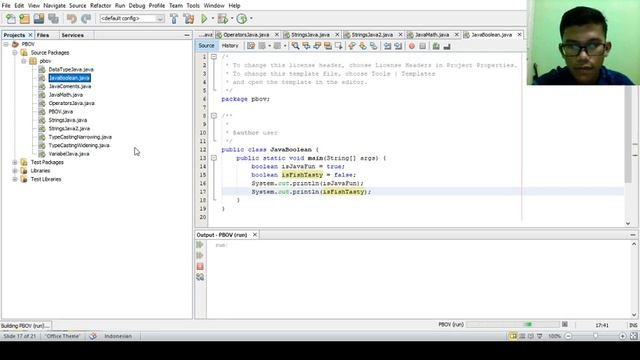
Task: Open the Tools menu
Action: (193, 6)
